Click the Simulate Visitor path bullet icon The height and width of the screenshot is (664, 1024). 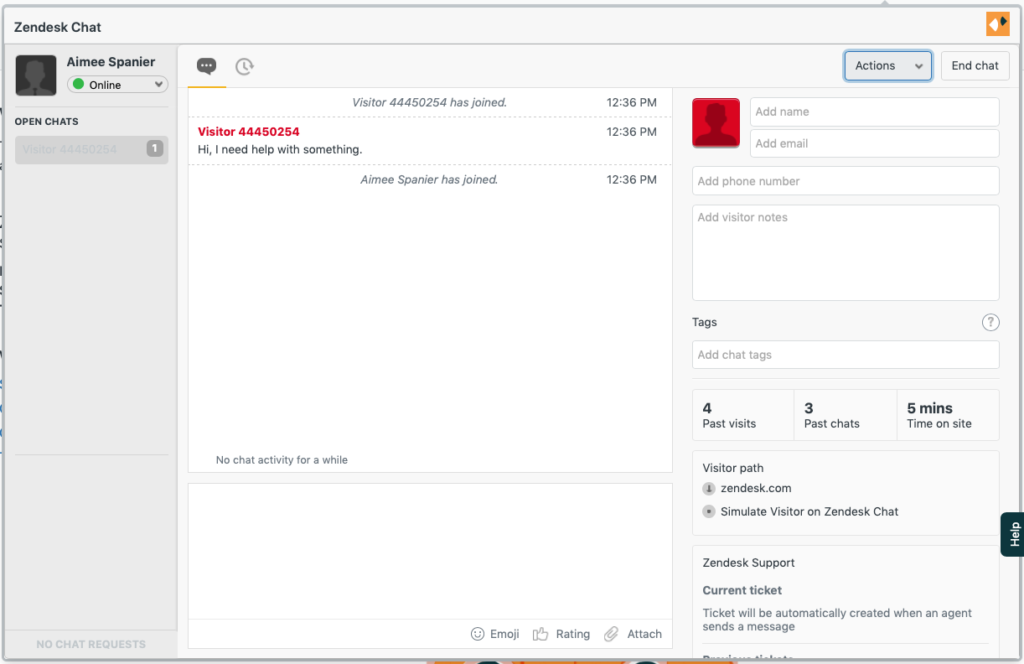709,512
